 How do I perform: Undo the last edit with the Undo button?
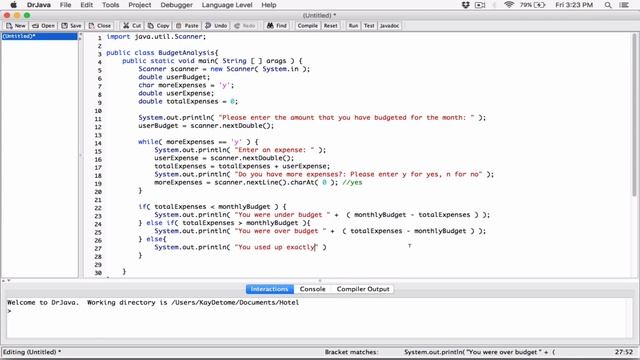click(216, 26)
